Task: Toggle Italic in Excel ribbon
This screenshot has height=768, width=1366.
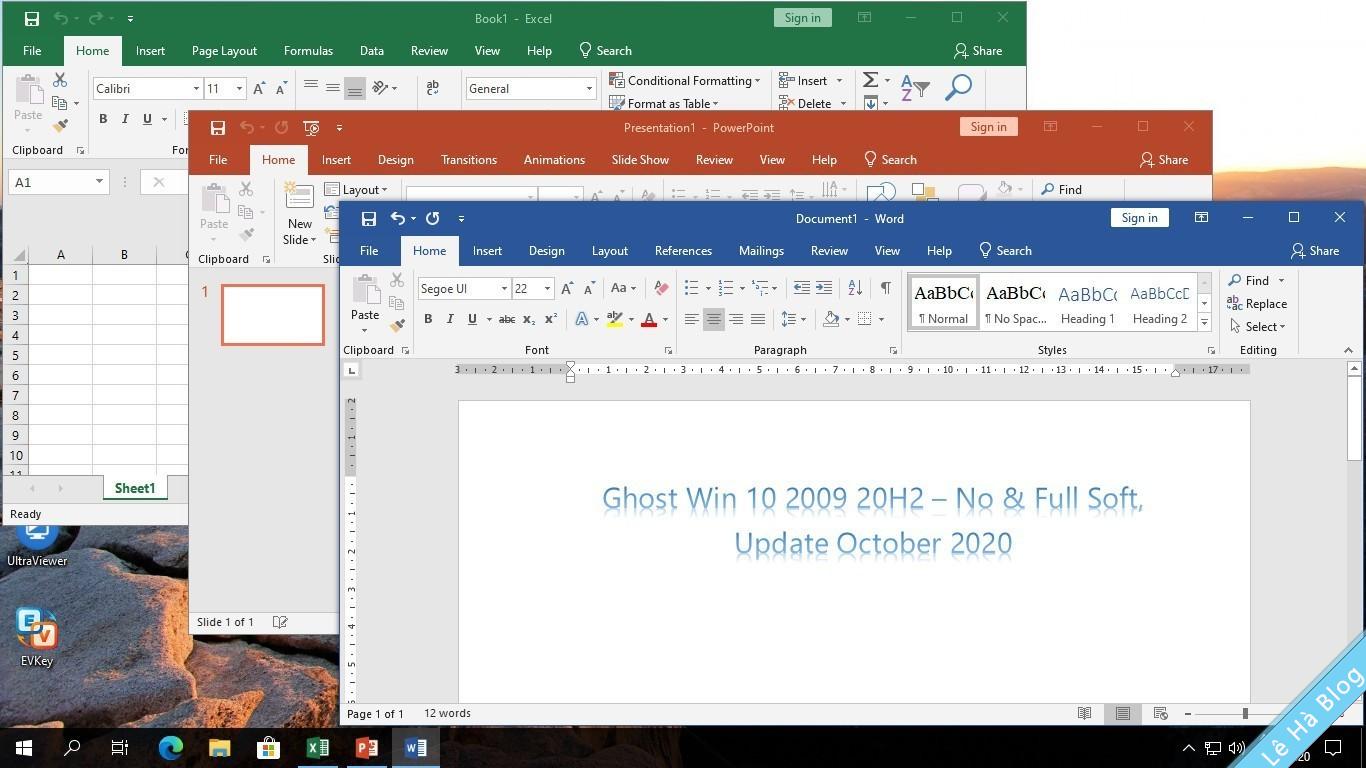Action: pos(125,119)
